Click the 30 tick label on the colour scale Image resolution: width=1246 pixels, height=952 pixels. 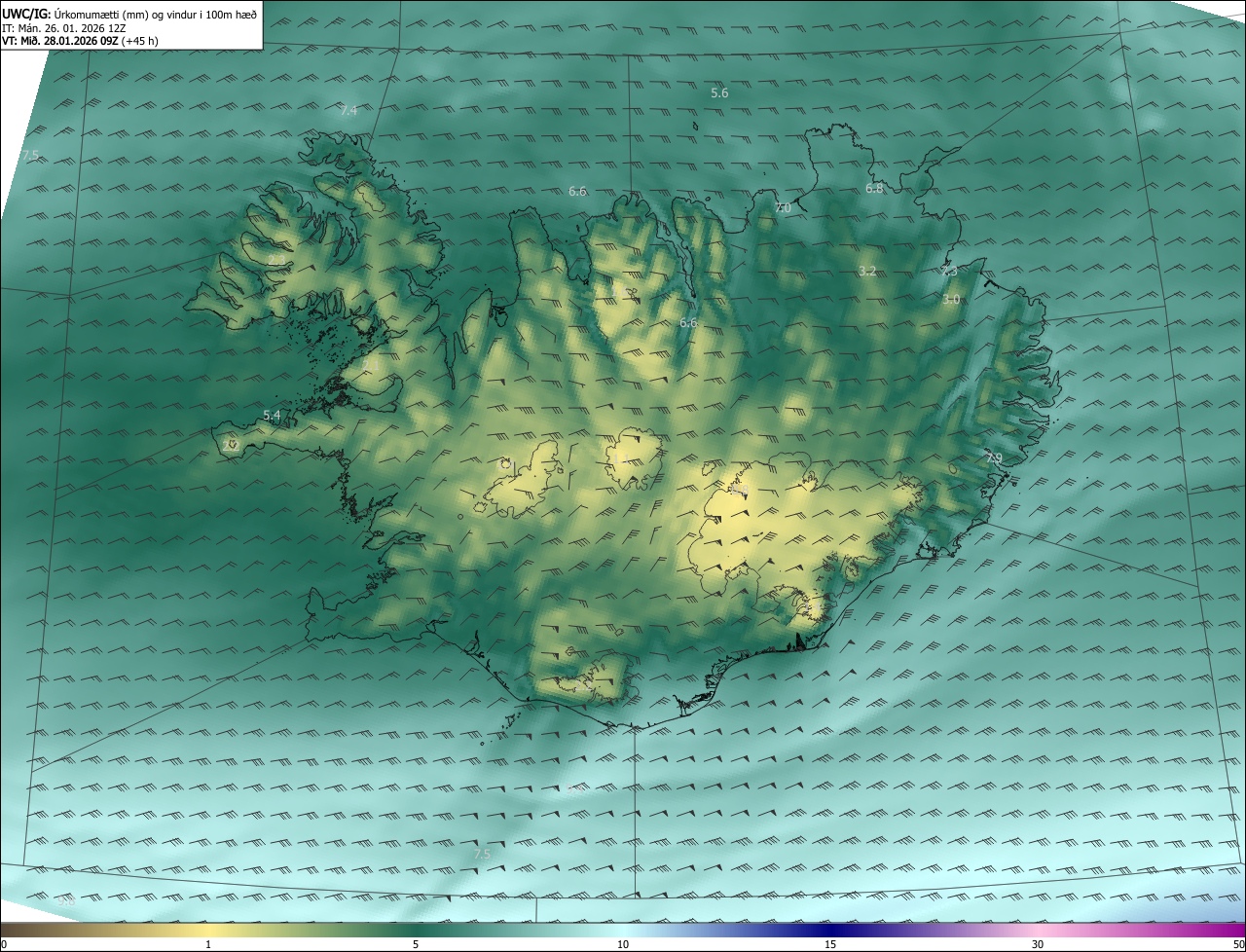[1038, 944]
